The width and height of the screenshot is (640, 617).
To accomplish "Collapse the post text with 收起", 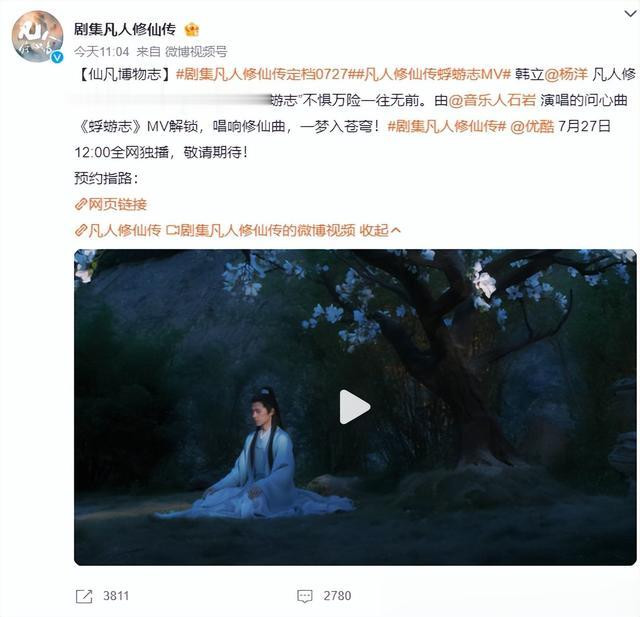I will (x=380, y=231).
